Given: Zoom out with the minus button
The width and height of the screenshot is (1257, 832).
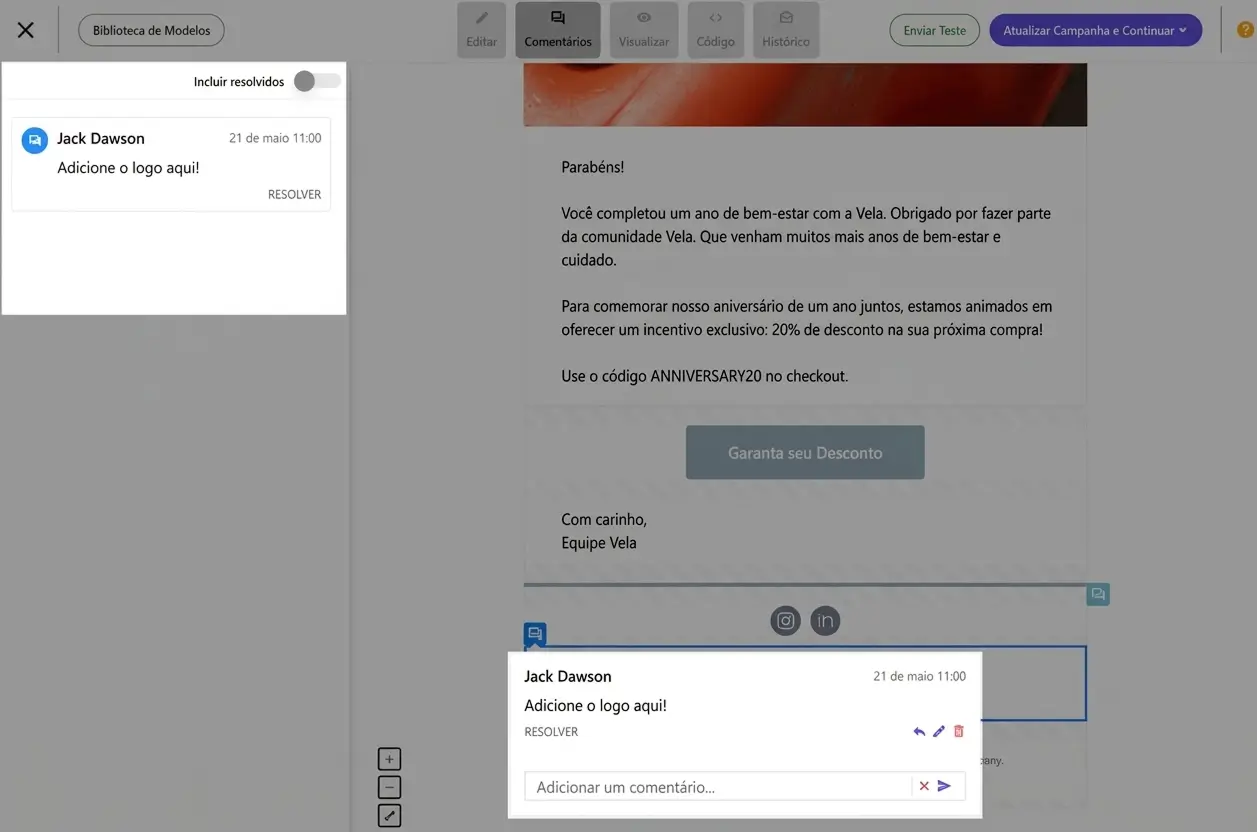Looking at the screenshot, I should point(390,787).
